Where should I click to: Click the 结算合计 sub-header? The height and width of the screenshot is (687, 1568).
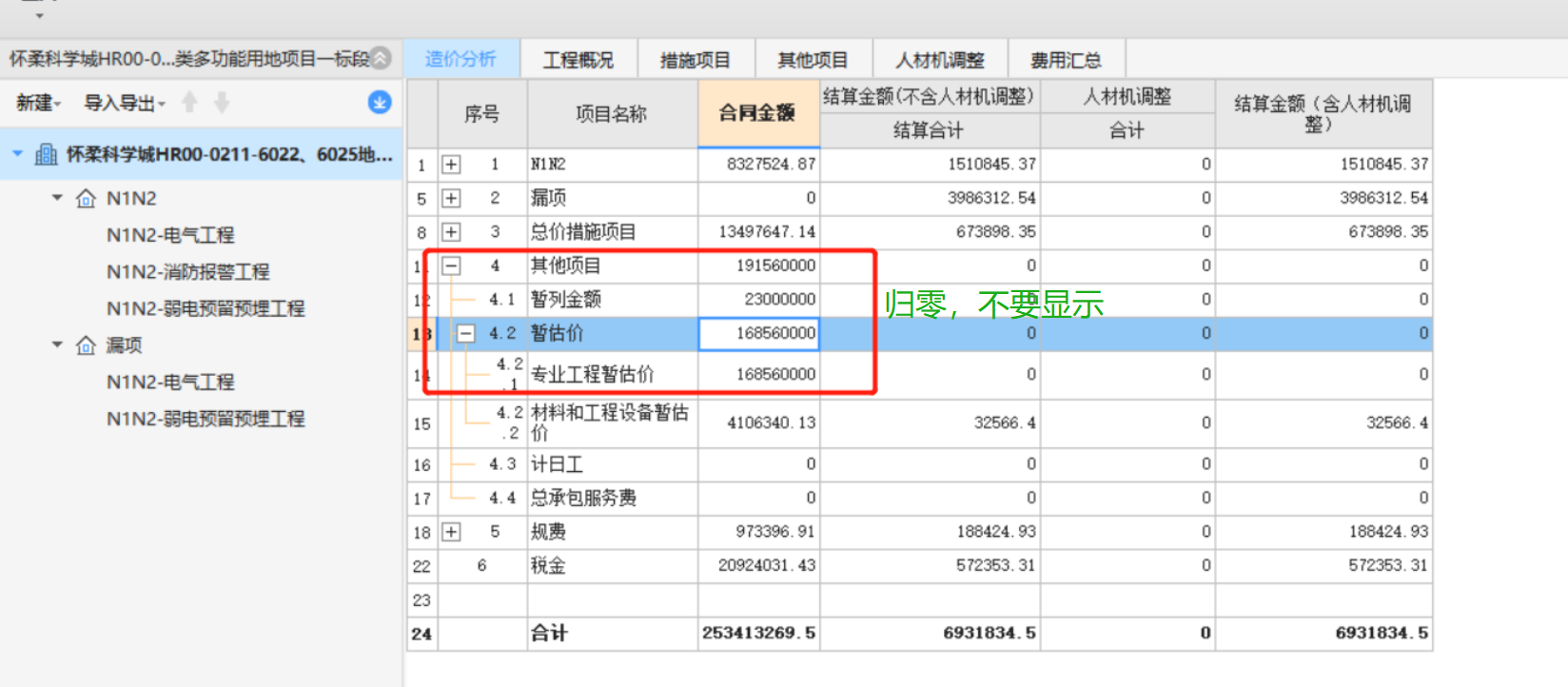(x=930, y=130)
